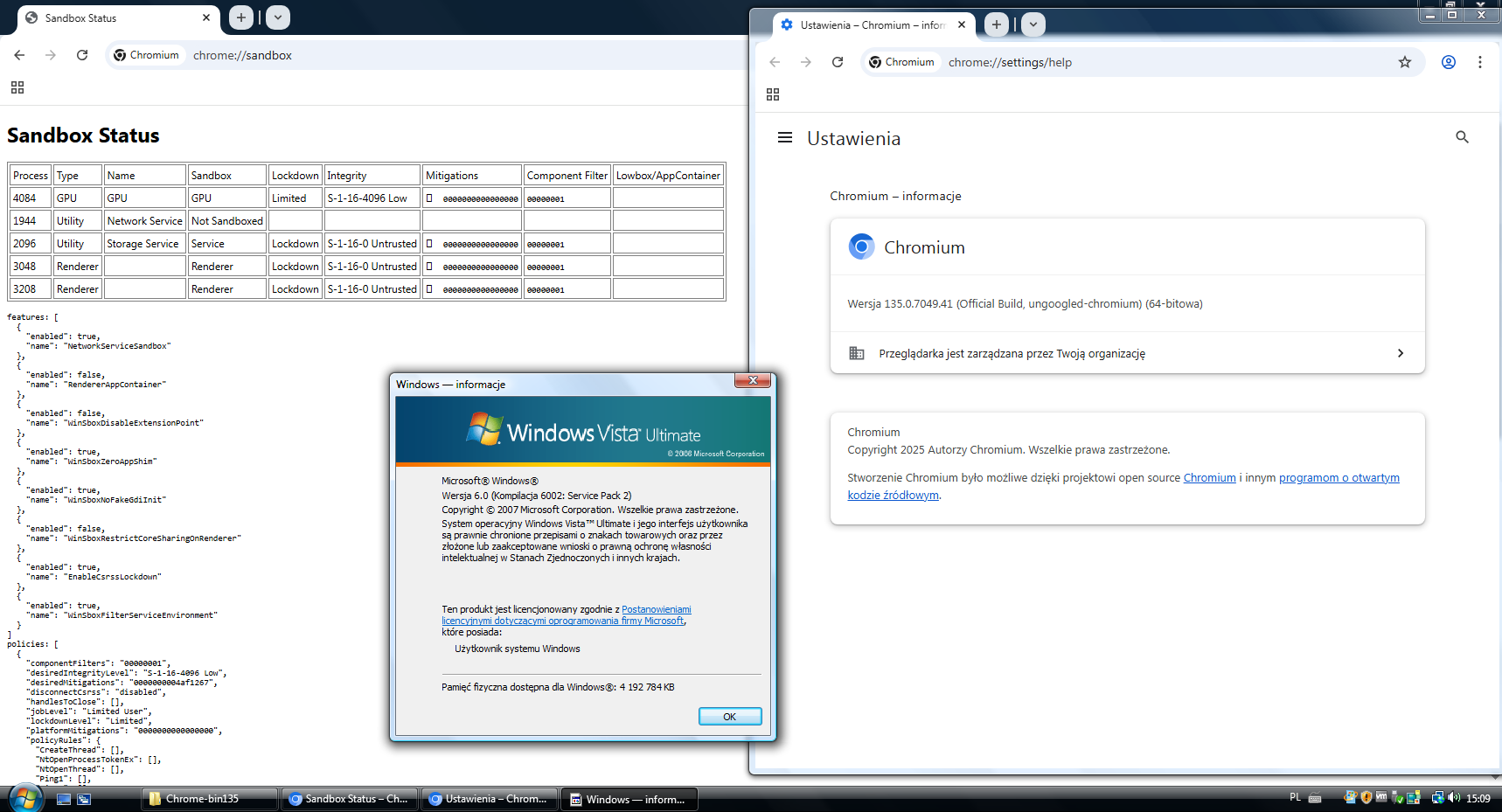Open the Chromium open source project link

1209,478
